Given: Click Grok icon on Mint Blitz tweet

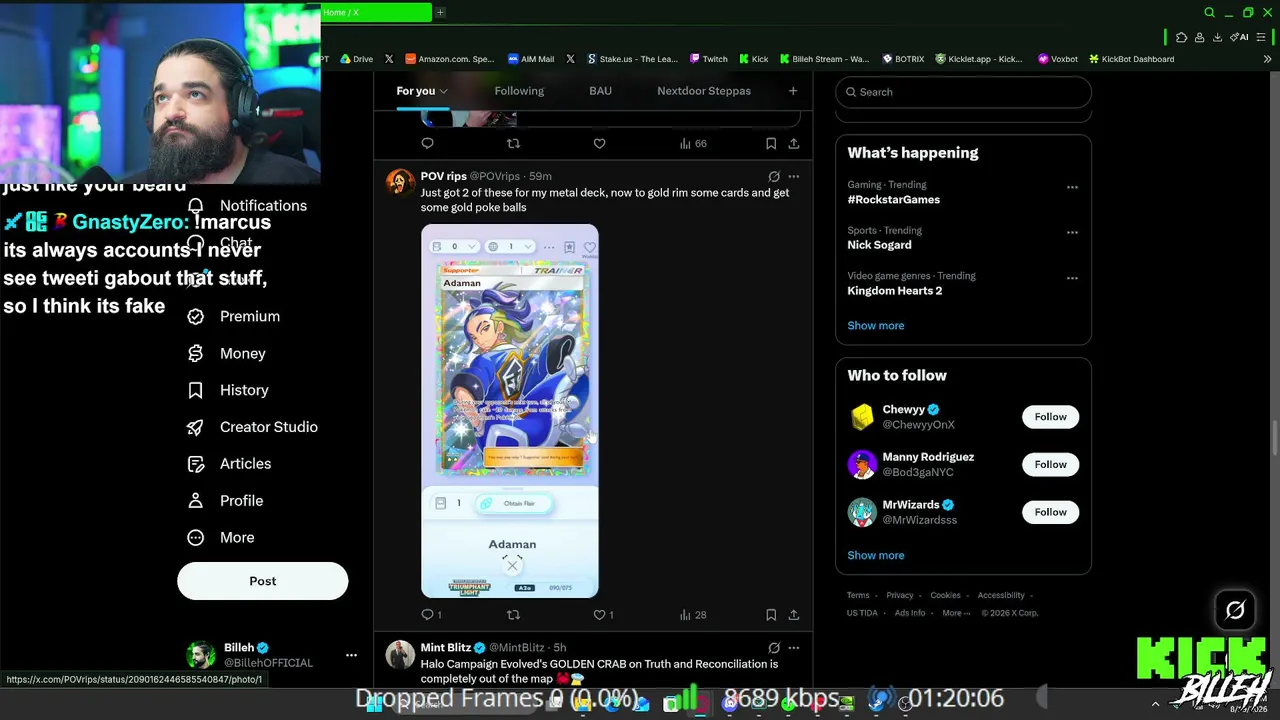Looking at the screenshot, I should coord(774,648).
